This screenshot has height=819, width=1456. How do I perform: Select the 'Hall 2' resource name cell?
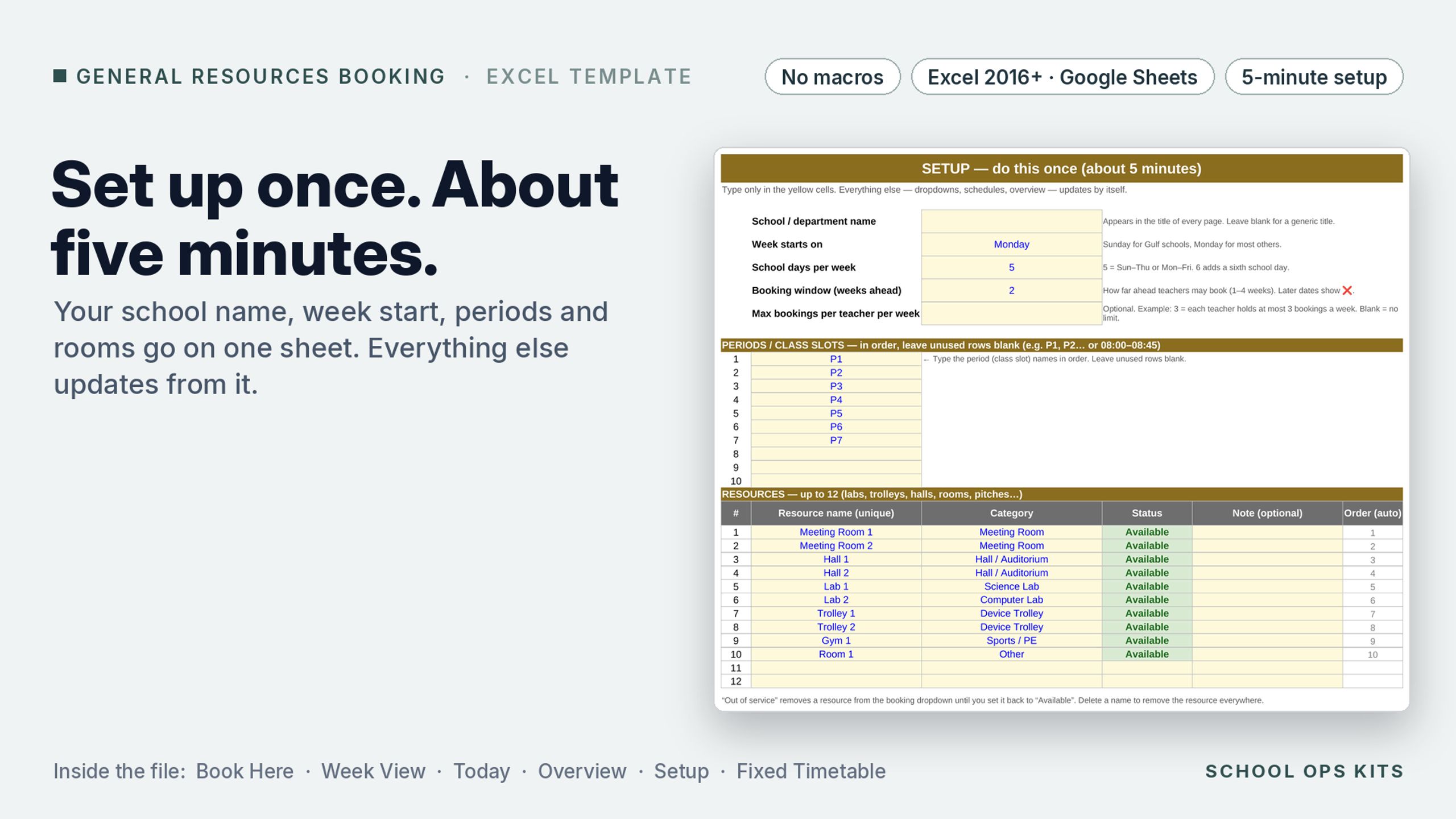(x=835, y=573)
